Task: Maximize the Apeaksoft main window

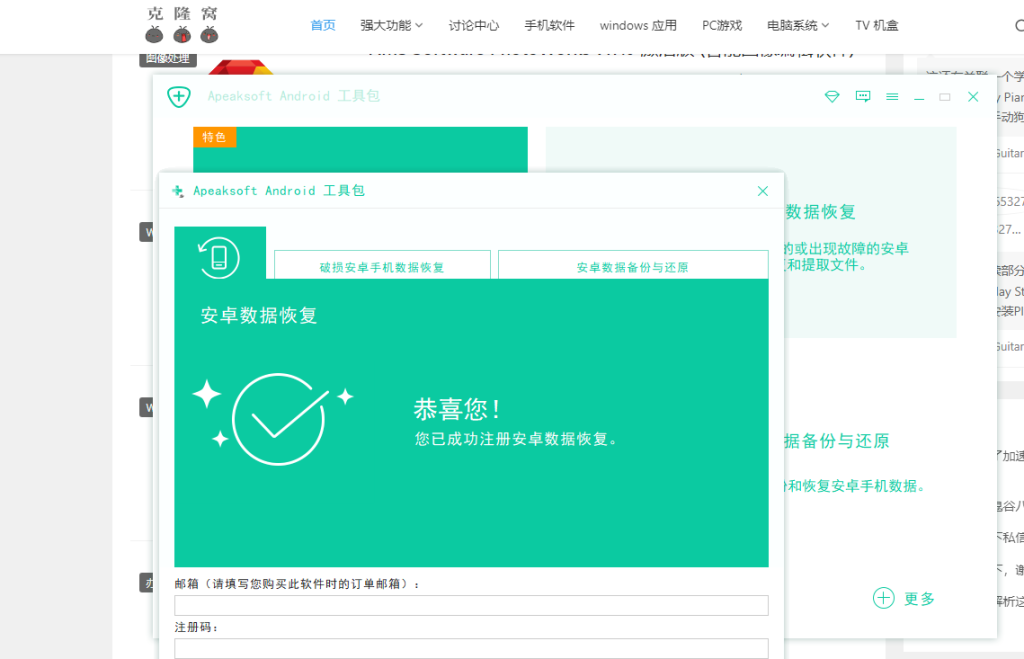Action: [944, 97]
